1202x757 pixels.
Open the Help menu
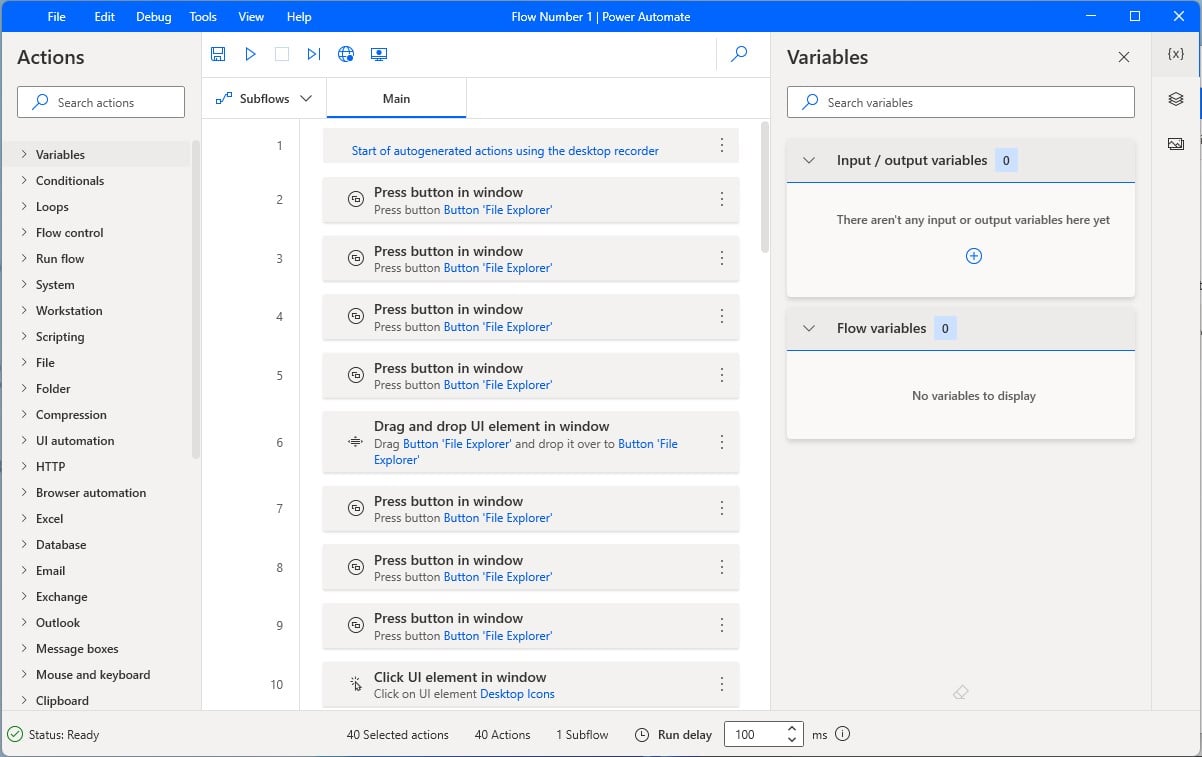[x=299, y=16]
